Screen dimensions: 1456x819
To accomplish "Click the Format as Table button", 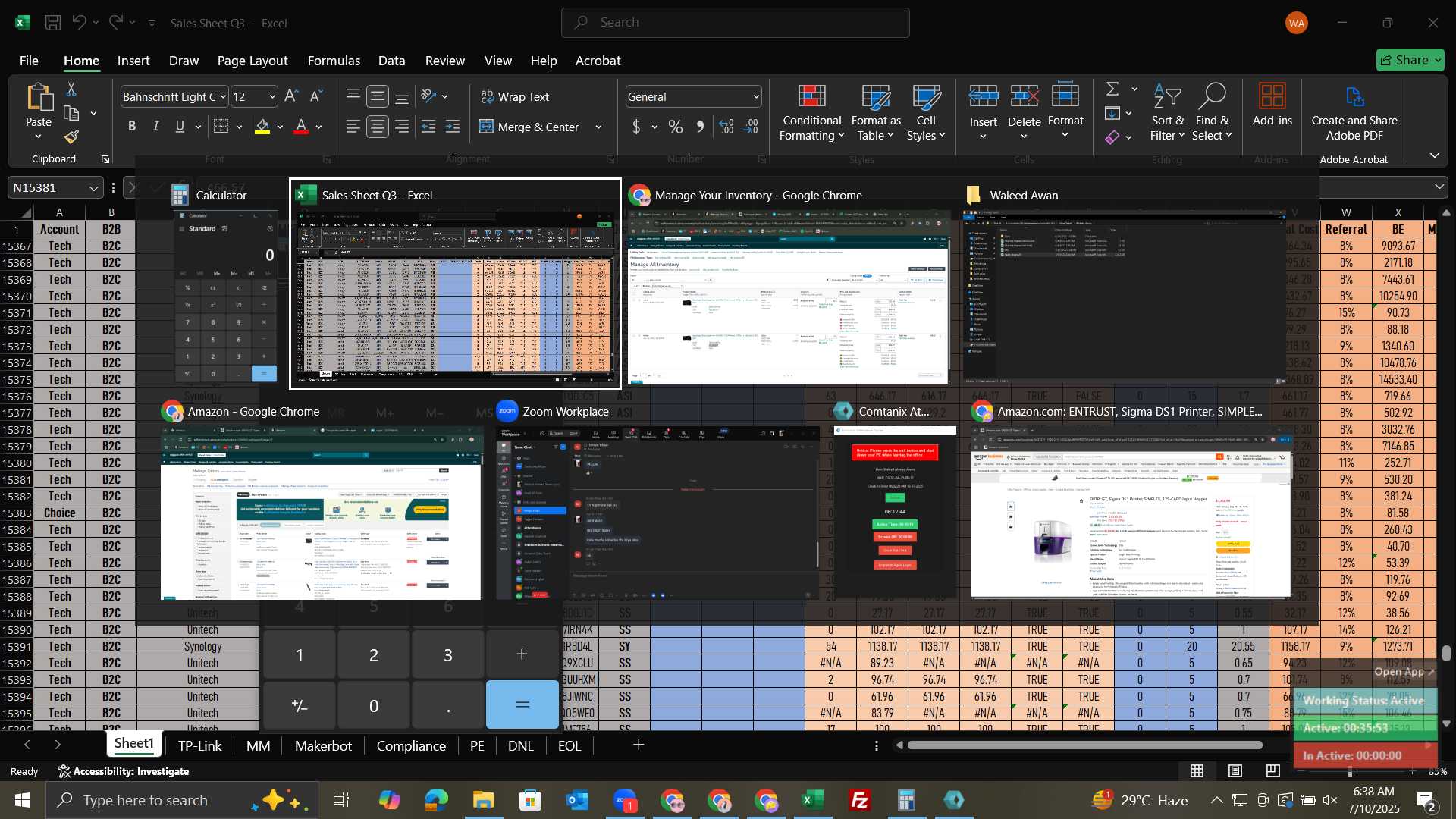I will (876, 112).
